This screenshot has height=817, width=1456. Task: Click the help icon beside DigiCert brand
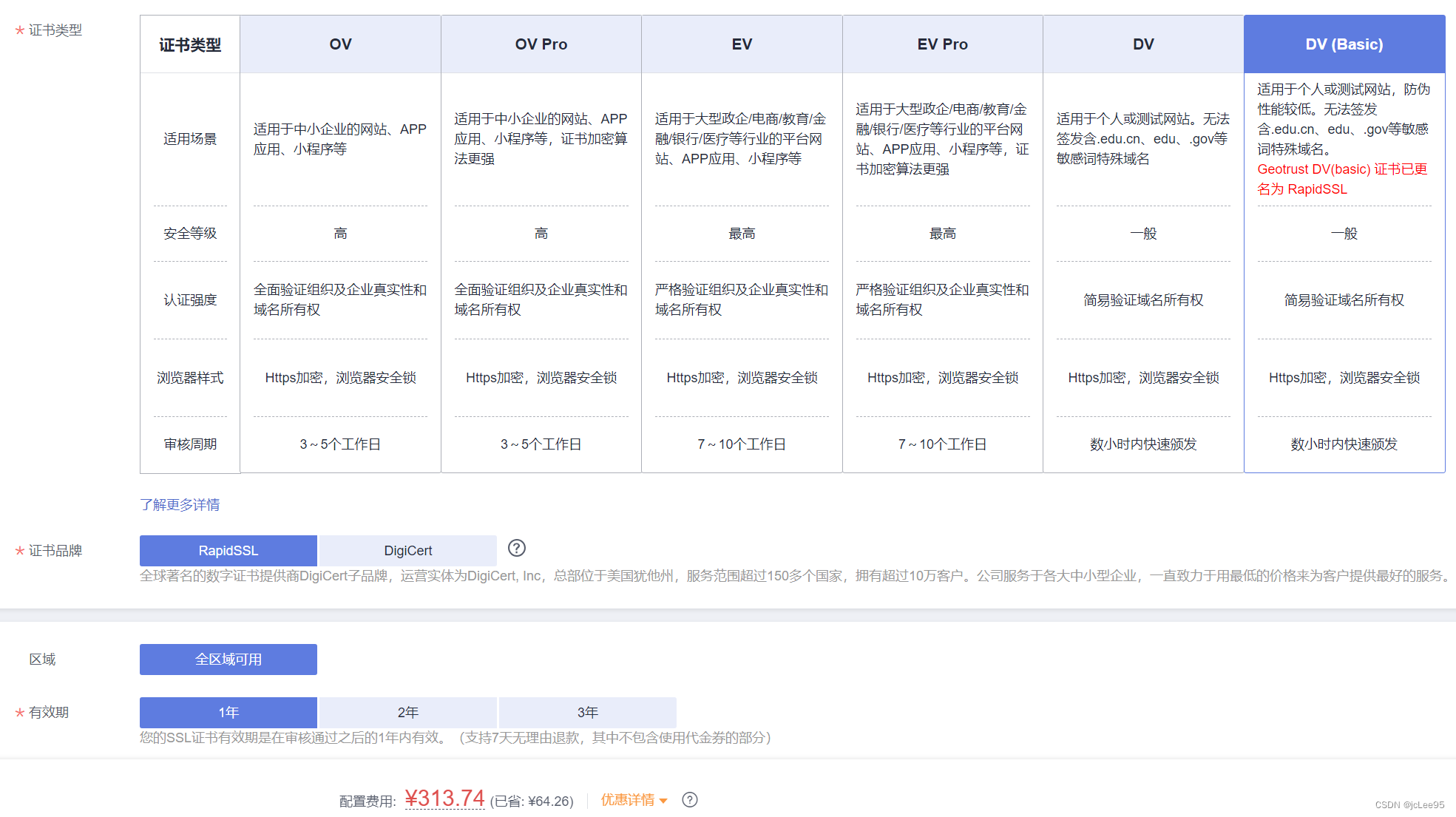[x=517, y=549]
